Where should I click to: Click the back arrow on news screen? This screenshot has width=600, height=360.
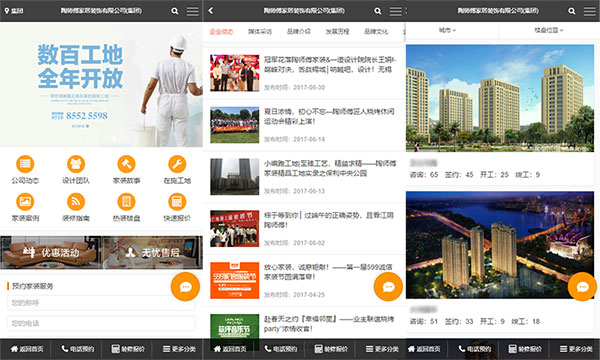click(210, 11)
